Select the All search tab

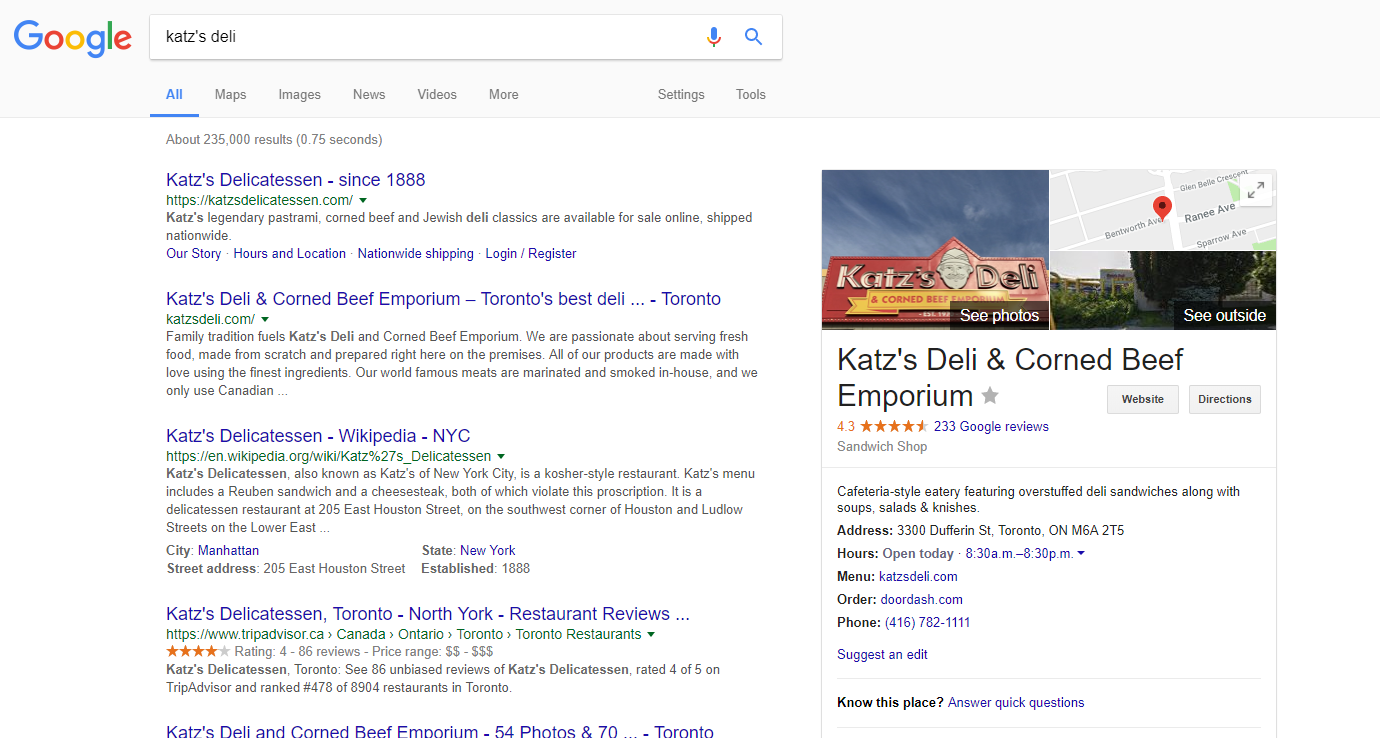click(x=174, y=95)
